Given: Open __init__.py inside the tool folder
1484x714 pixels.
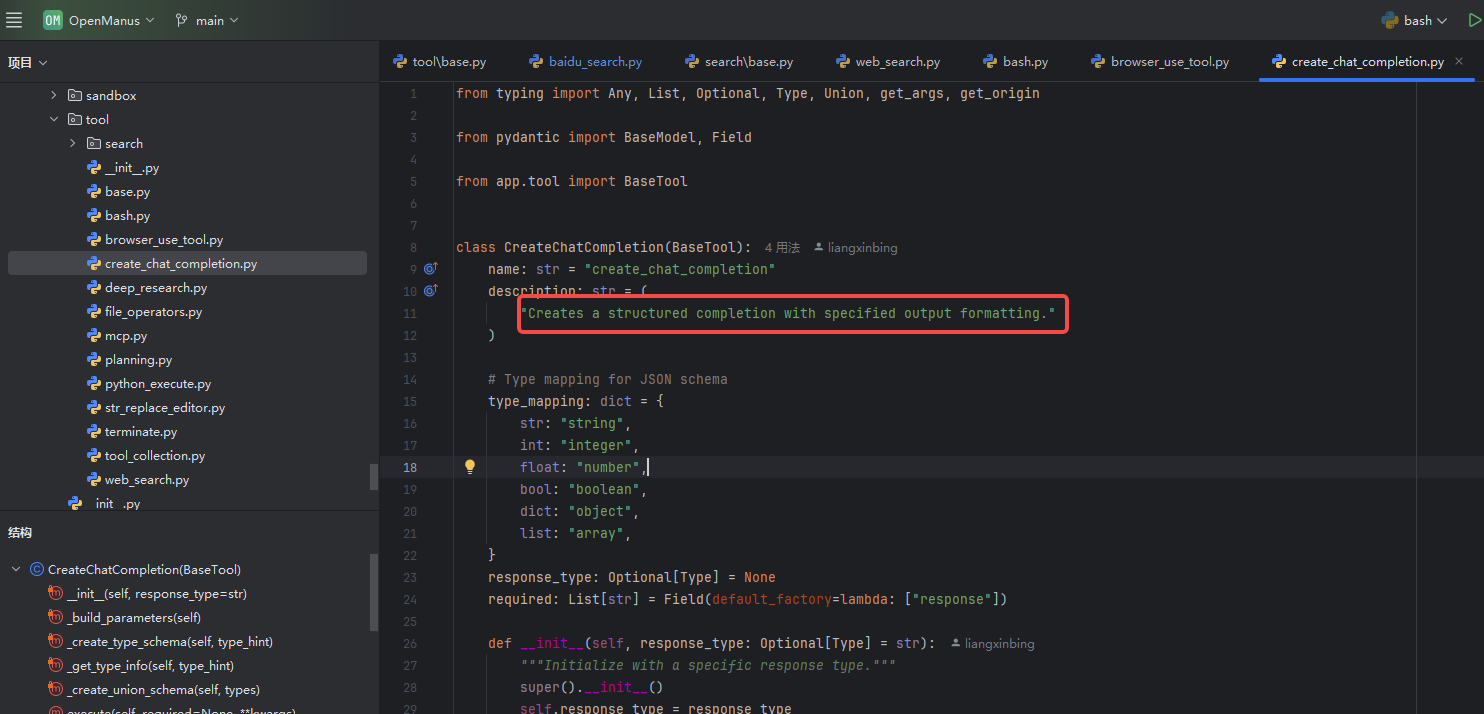Looking at the screenshot, I should 131,168.
